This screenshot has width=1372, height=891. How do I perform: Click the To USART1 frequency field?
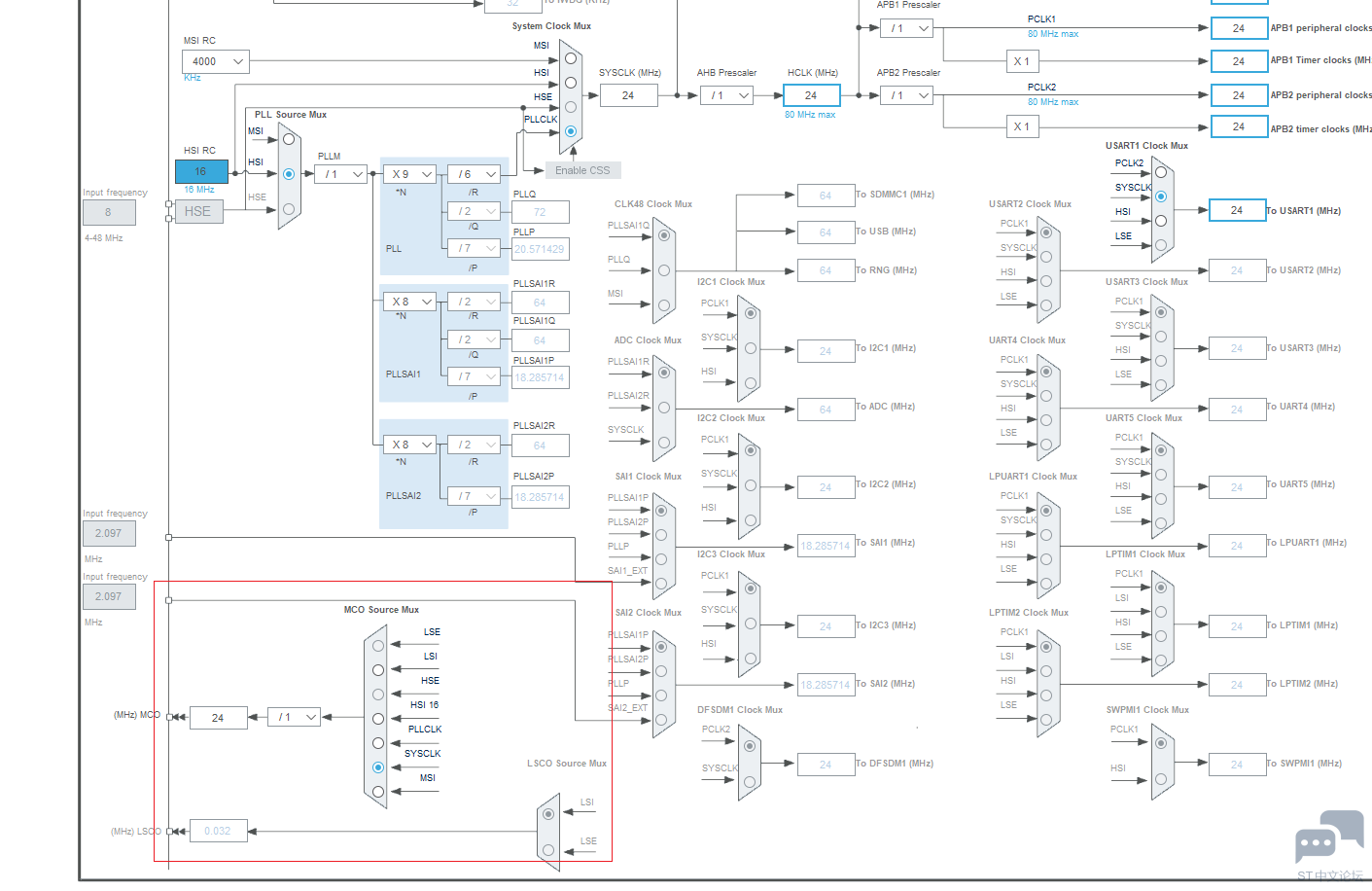tap(1236, 210)
